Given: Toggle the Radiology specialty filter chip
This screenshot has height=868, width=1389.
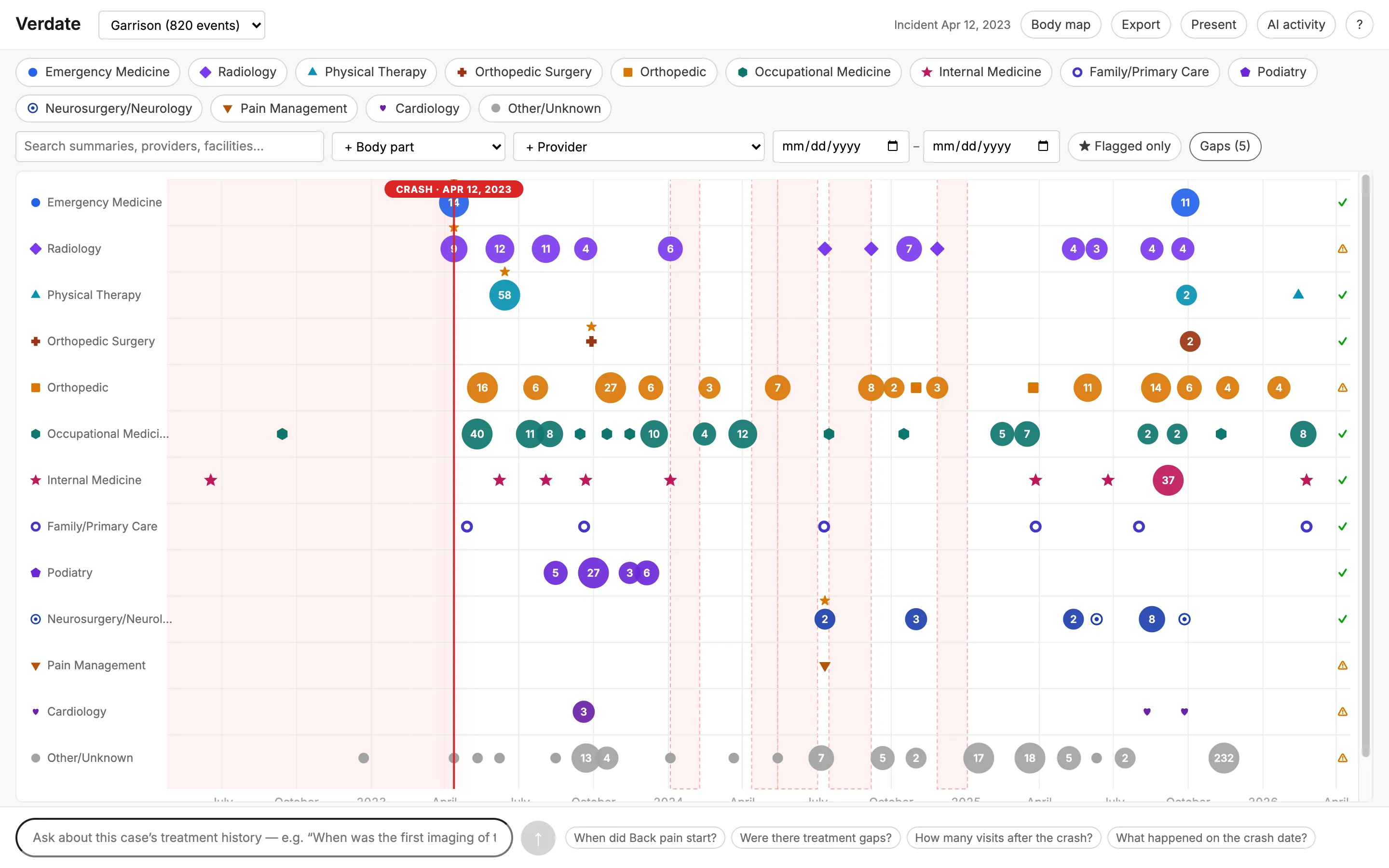Looking at the screenshot, I should (x=238, y=72).
